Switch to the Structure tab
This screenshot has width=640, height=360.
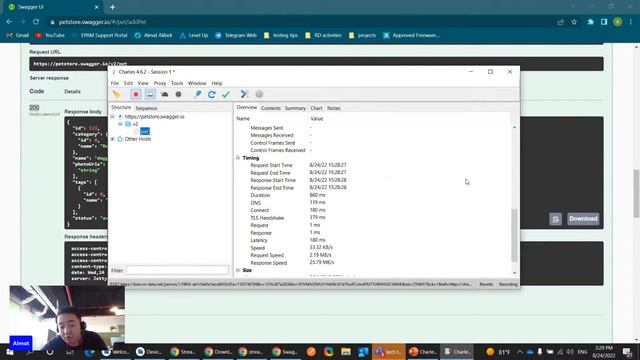pos(121,108)
